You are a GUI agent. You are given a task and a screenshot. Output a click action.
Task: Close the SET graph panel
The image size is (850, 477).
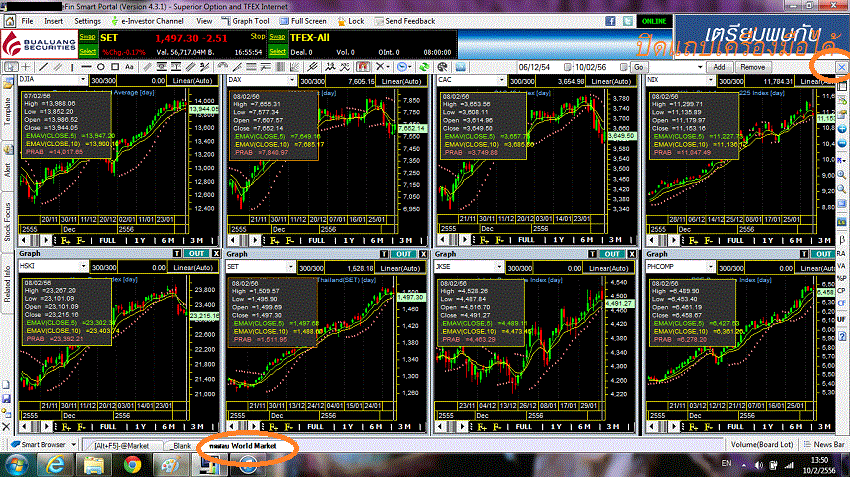(x=423, y=254)
